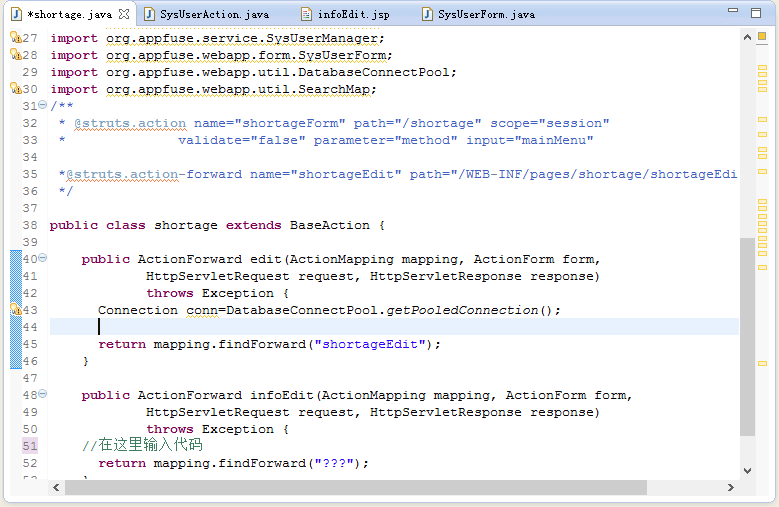Click the vertical scrollbar down arrow

747,470
